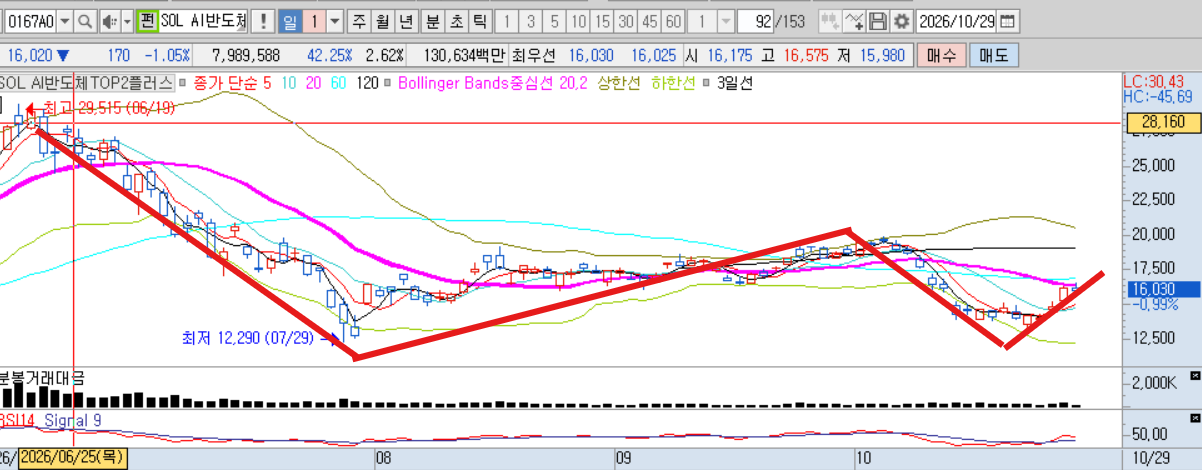Choose the 5 interval preset button
The height and width of the screenshot is (470, 1202).
tap(554, 21)
